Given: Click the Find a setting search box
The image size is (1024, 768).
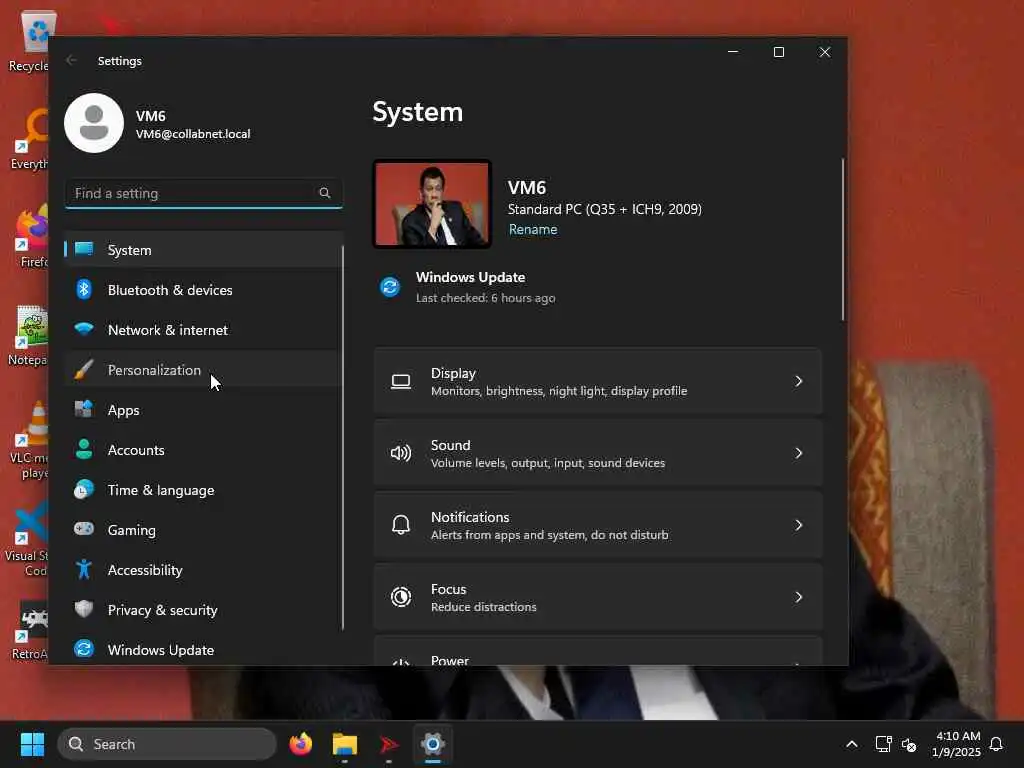Looking at the screenshot, I should (204, 193).
